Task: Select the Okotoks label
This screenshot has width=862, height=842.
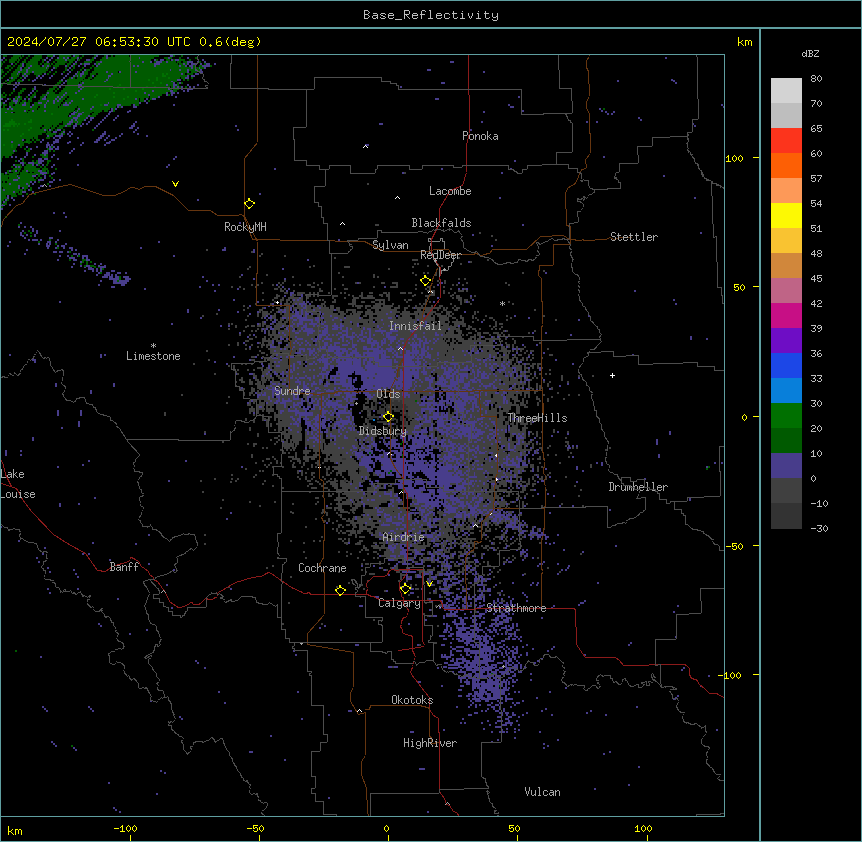Action: click(x=412, y=700)
